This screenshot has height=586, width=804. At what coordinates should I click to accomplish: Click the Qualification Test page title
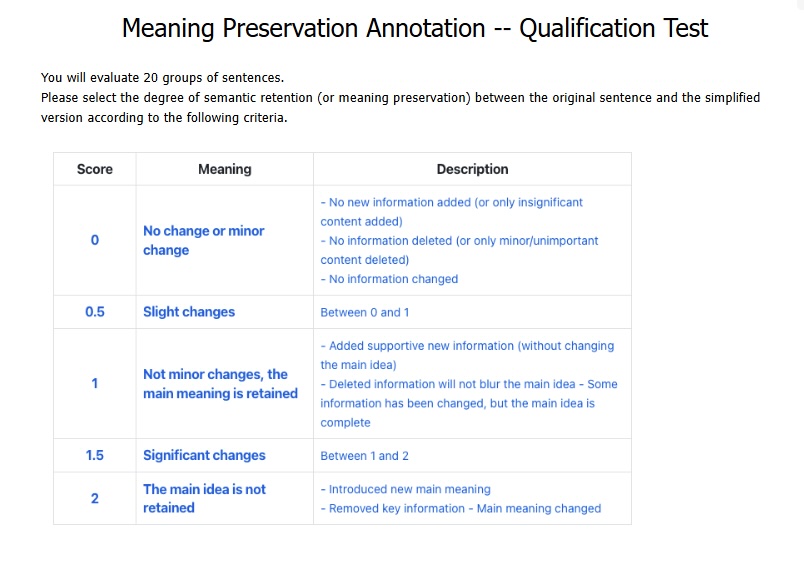coord(414,28)
